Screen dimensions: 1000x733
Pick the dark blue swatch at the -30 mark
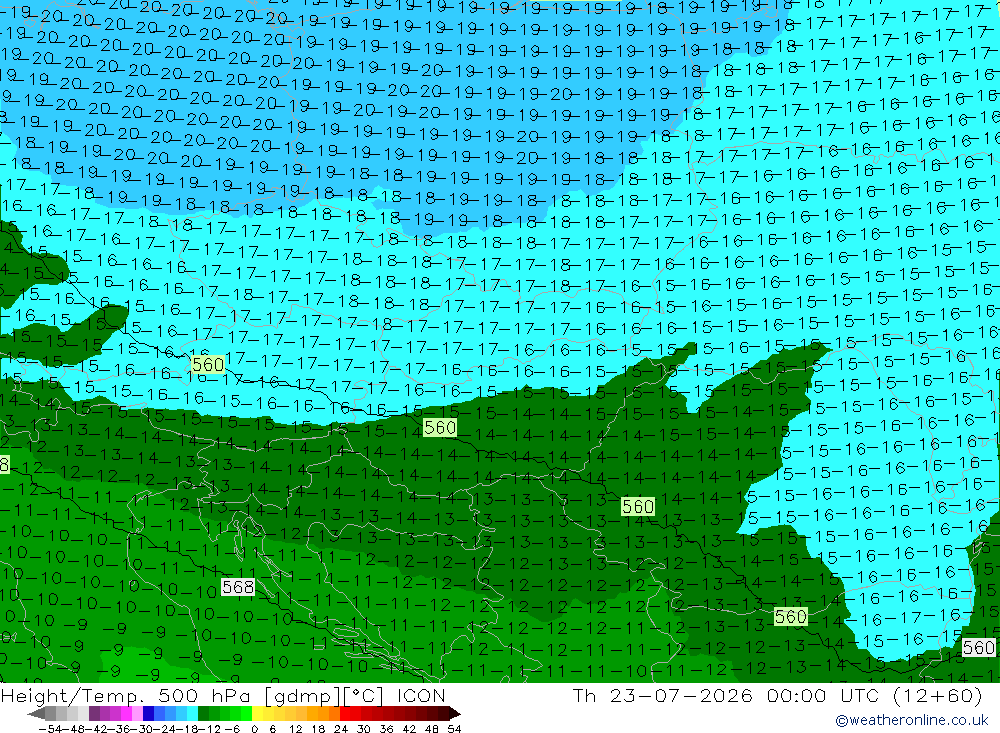[148, 714]
